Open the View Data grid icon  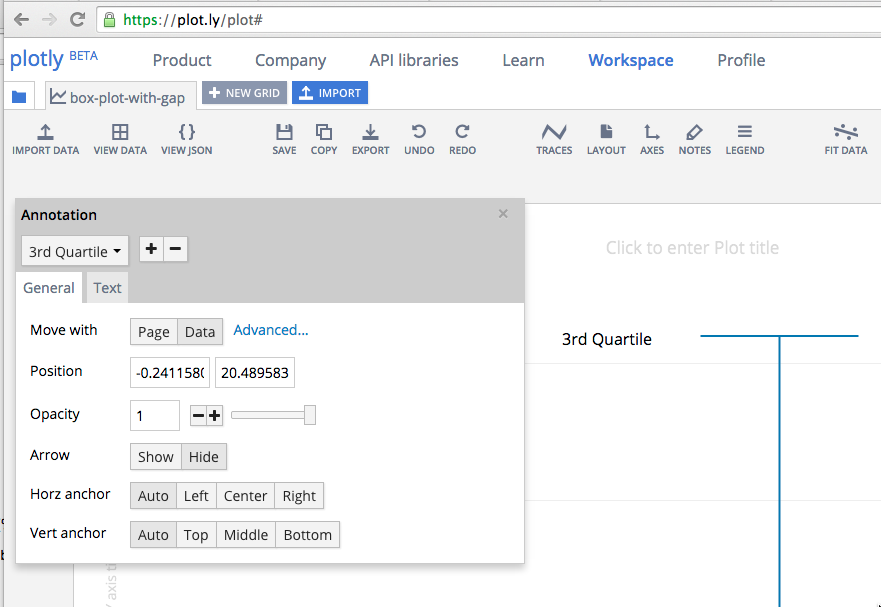(120, 133)
